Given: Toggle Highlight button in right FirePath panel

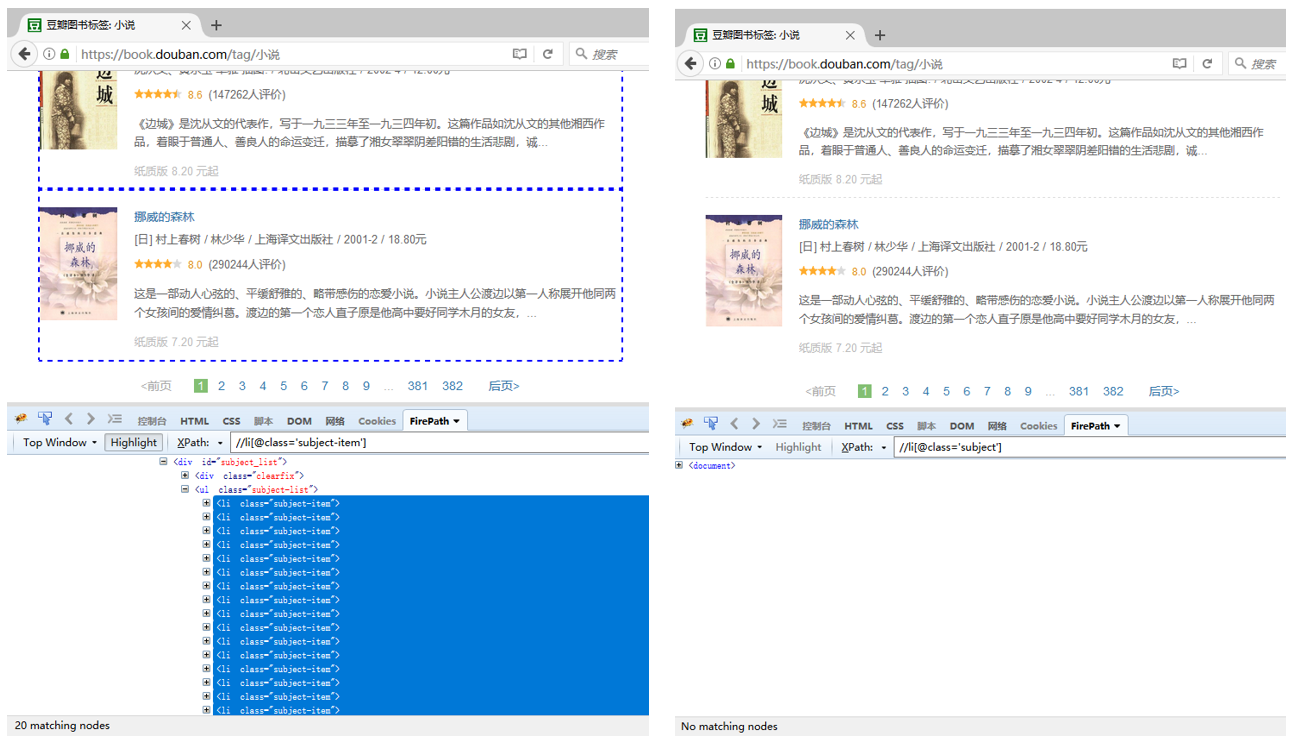Looking at the screenshot, I should click(798, 447).
